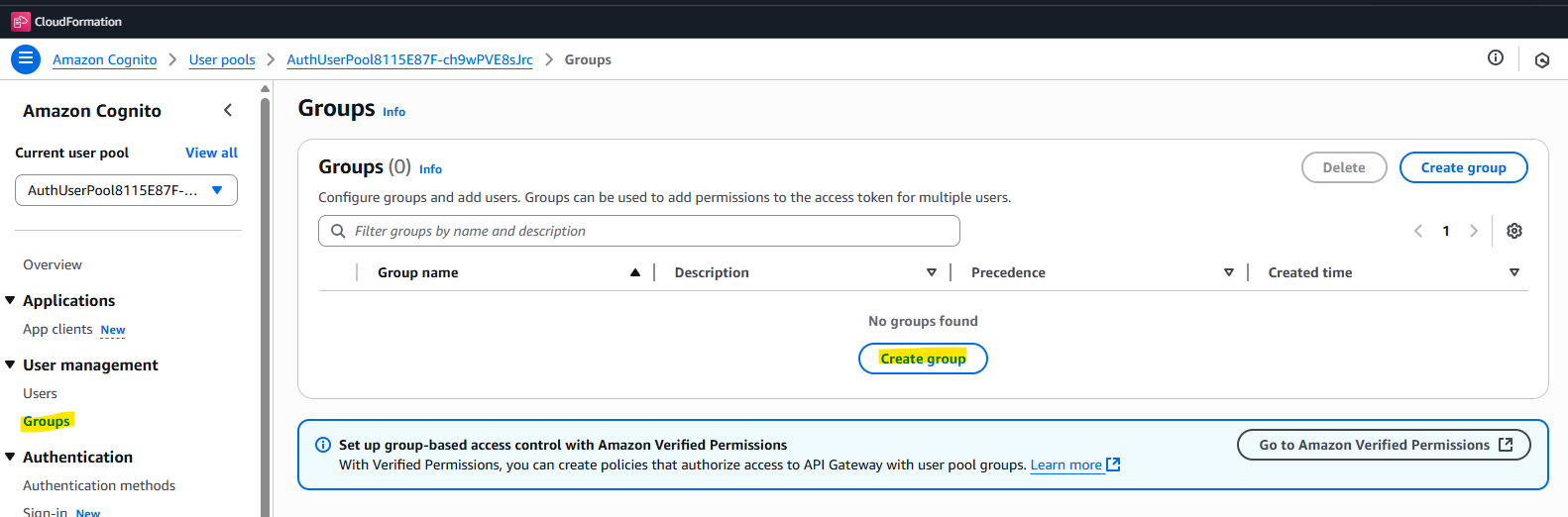Collapse the Amazon Cognito side navigation arrow
The width and height of the screenshot is (1568, 517).
point(228,110)
